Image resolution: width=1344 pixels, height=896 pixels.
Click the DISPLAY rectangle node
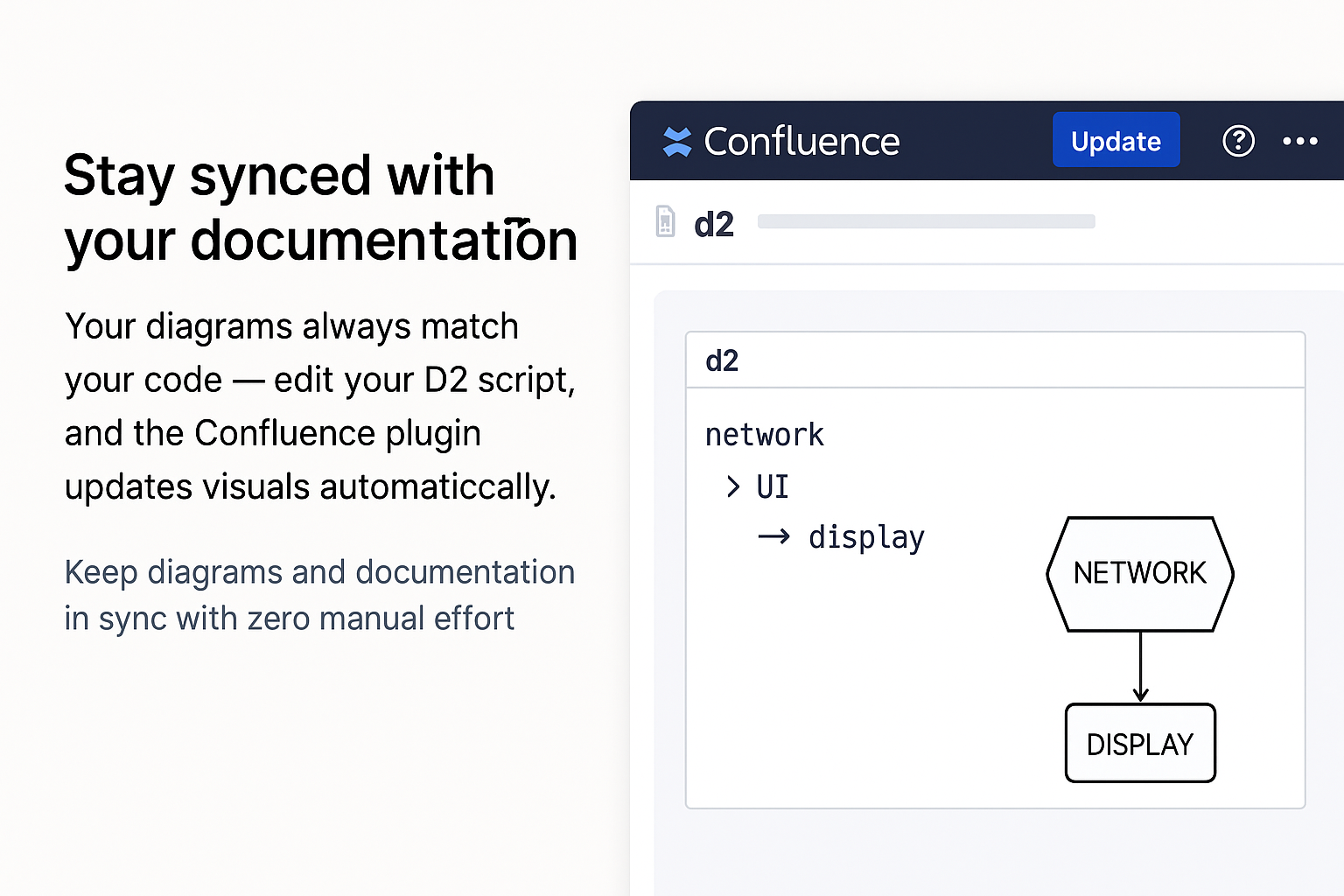[1140, 744]
